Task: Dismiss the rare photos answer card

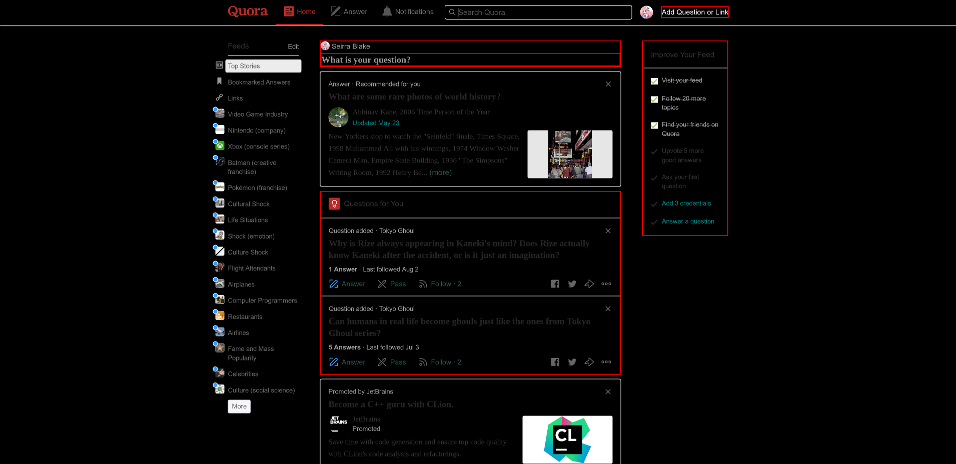Action: [x=608, y=84]
